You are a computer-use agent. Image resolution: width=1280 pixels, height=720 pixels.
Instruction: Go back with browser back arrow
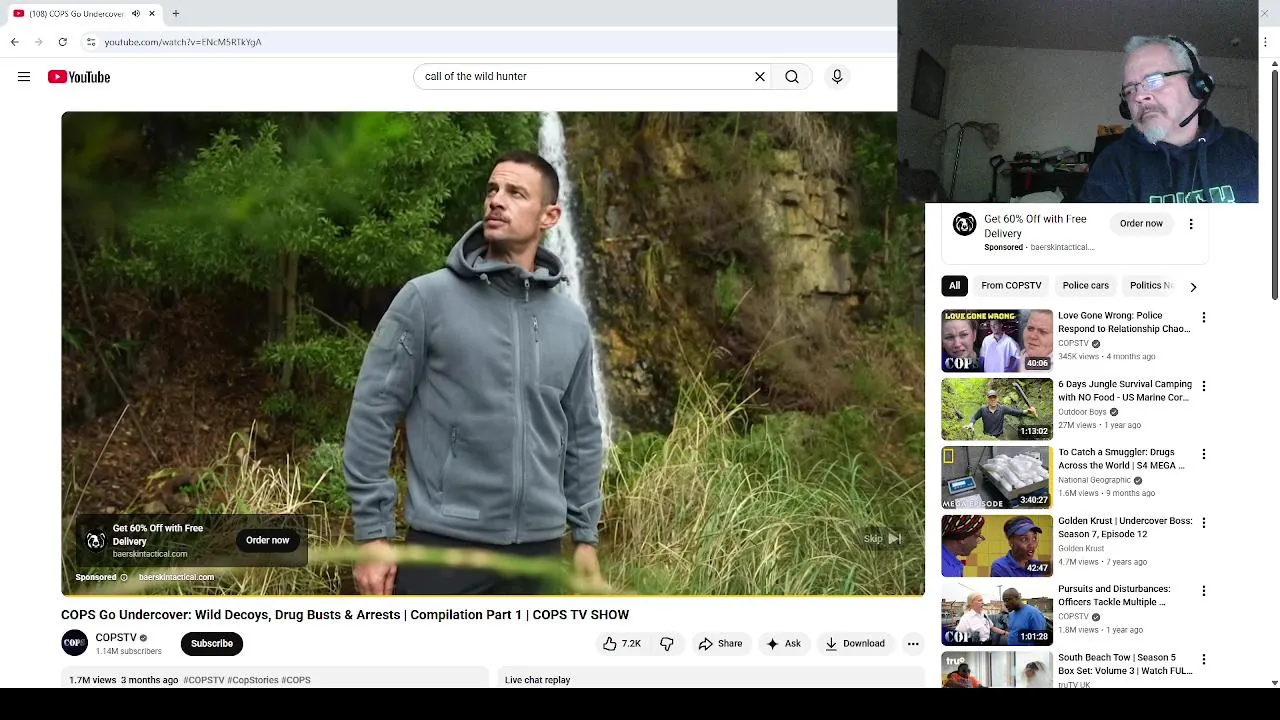point(15,42)
